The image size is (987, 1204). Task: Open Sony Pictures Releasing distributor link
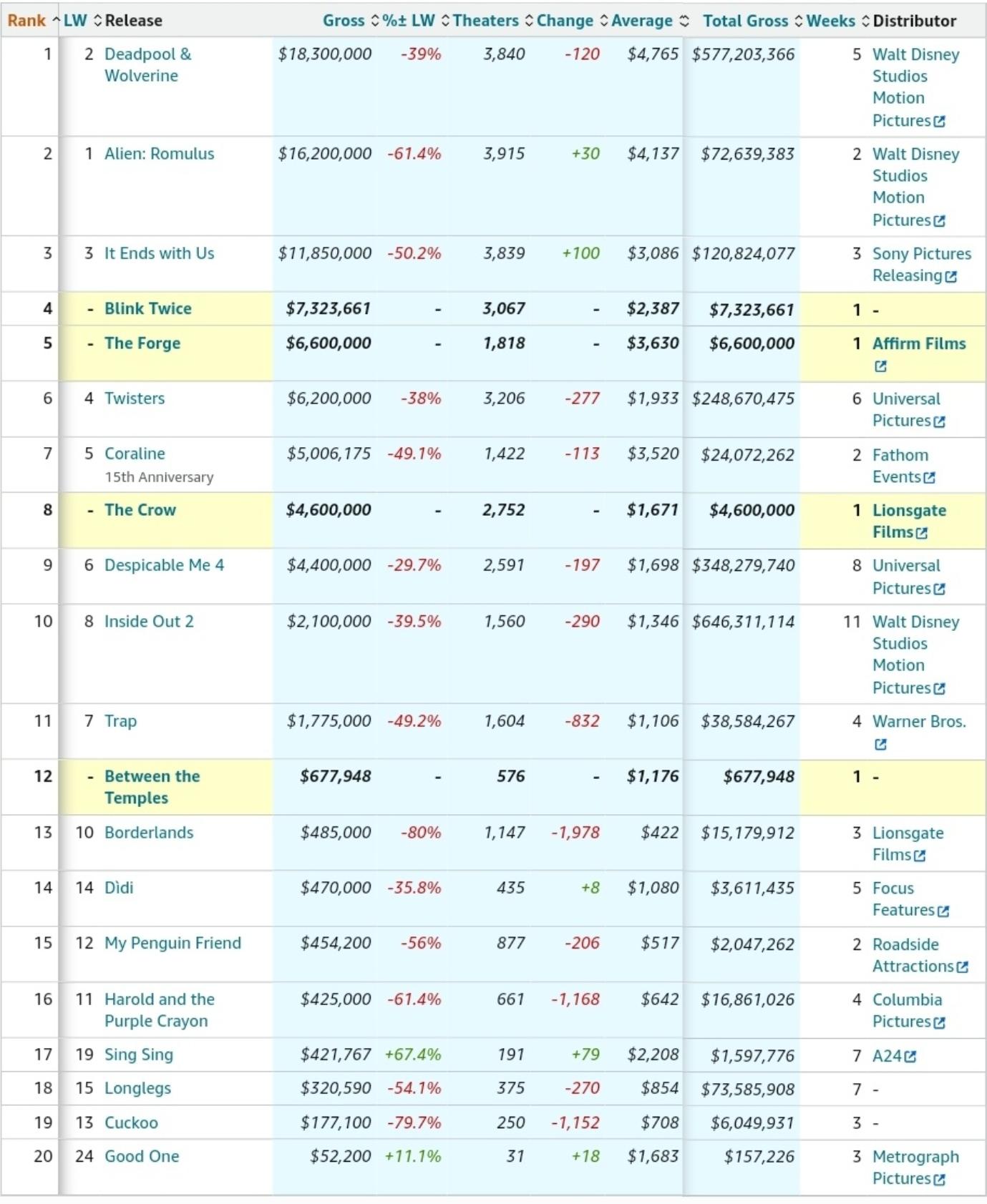922,264
